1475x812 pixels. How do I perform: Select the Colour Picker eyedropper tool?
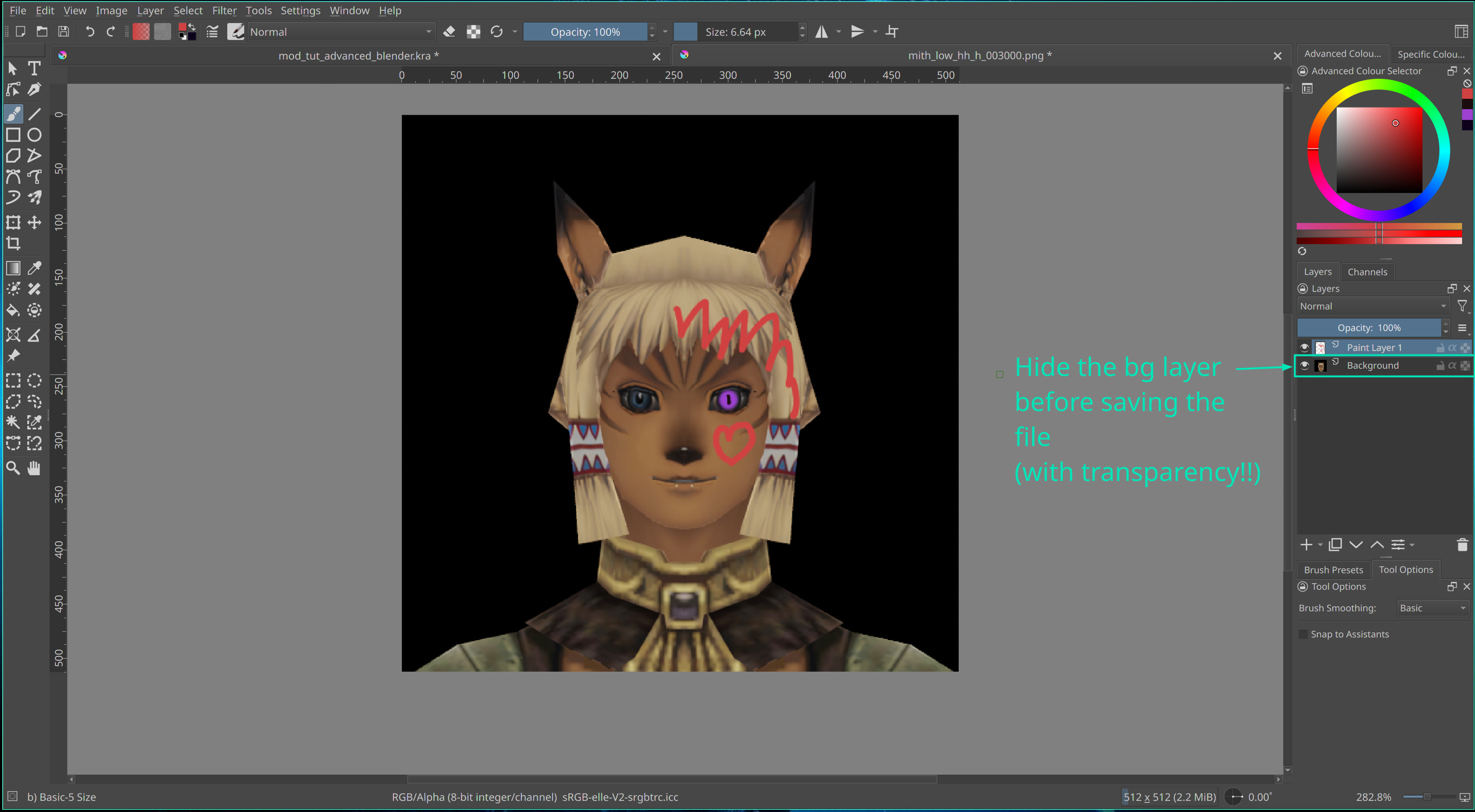click(35, 268)
